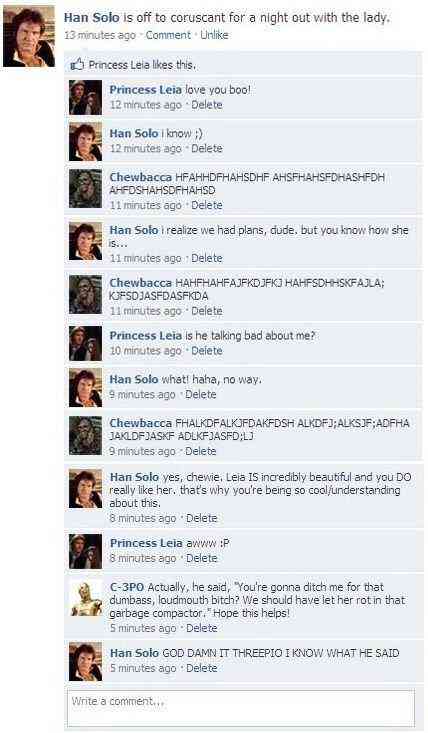Click the thumbs-up like icon
Screen dimensions: 428x733
click(77, 65)
